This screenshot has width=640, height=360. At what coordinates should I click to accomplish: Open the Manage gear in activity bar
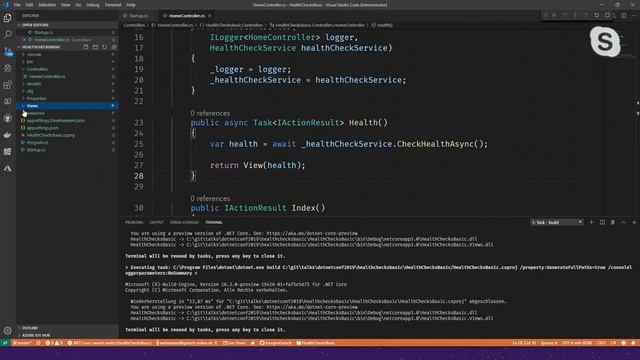[x=7, y=331]
